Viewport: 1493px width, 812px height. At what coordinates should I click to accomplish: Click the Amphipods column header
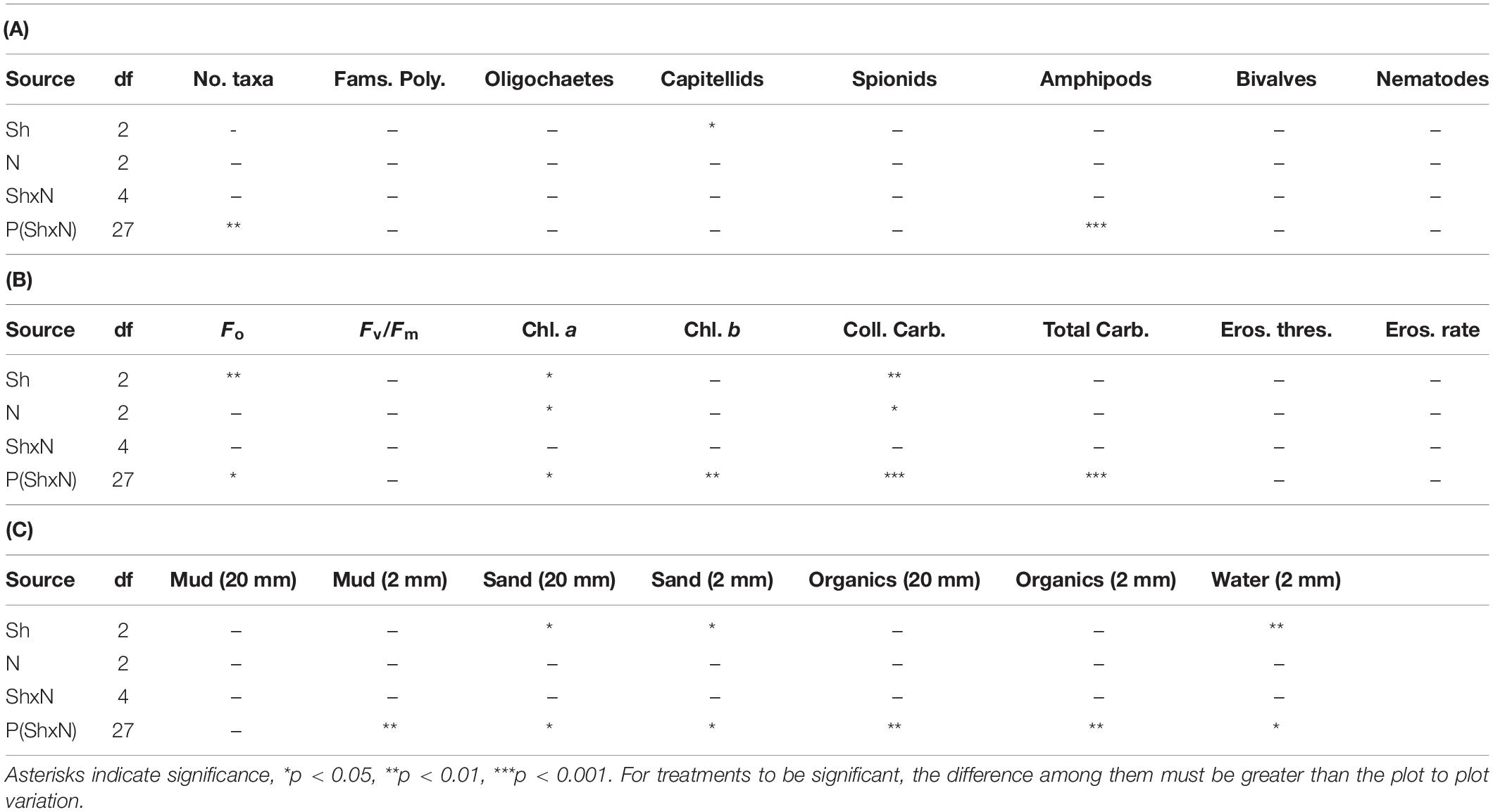[1096, 79]
